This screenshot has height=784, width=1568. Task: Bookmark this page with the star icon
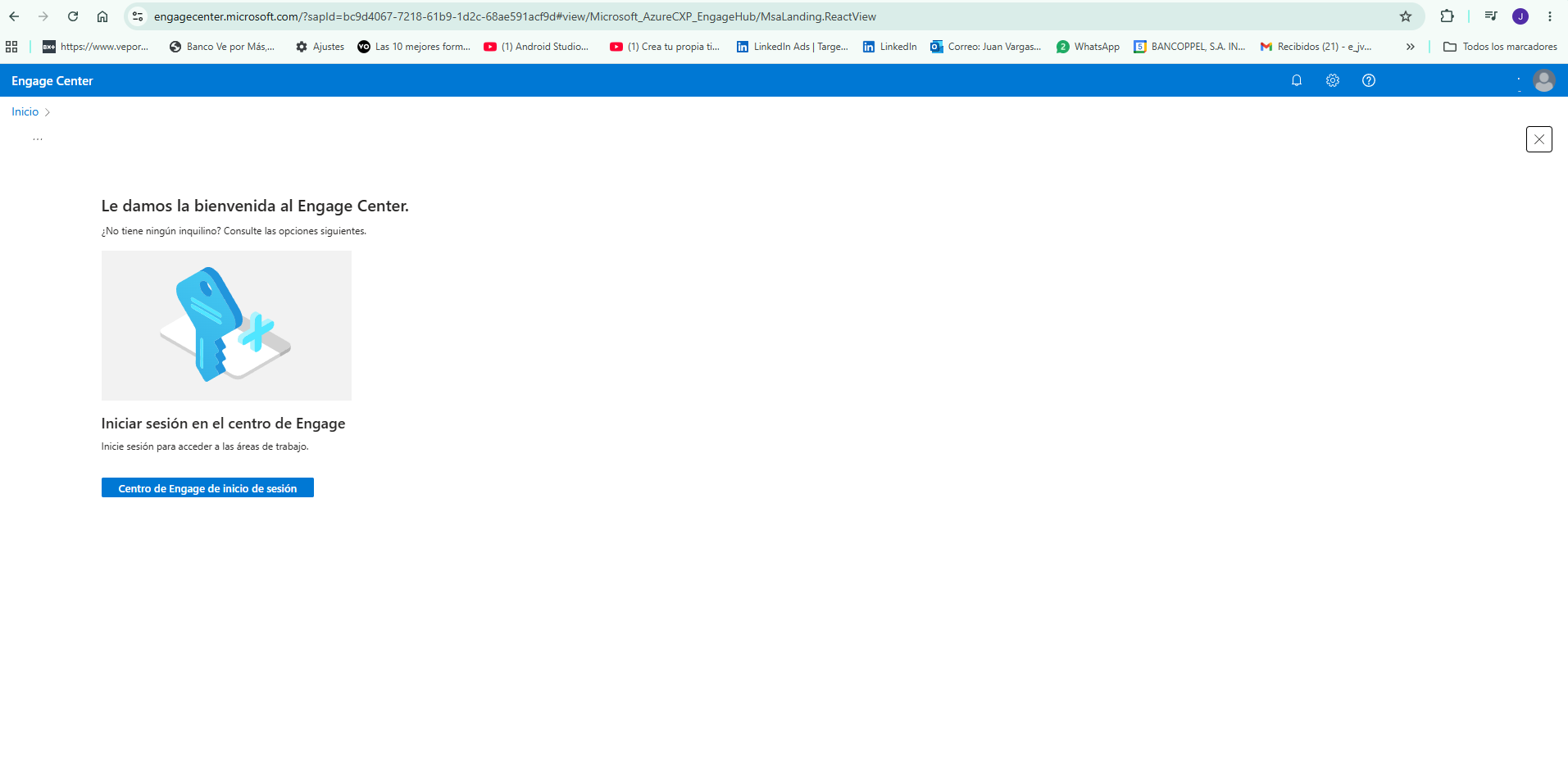coord(1406,16)
